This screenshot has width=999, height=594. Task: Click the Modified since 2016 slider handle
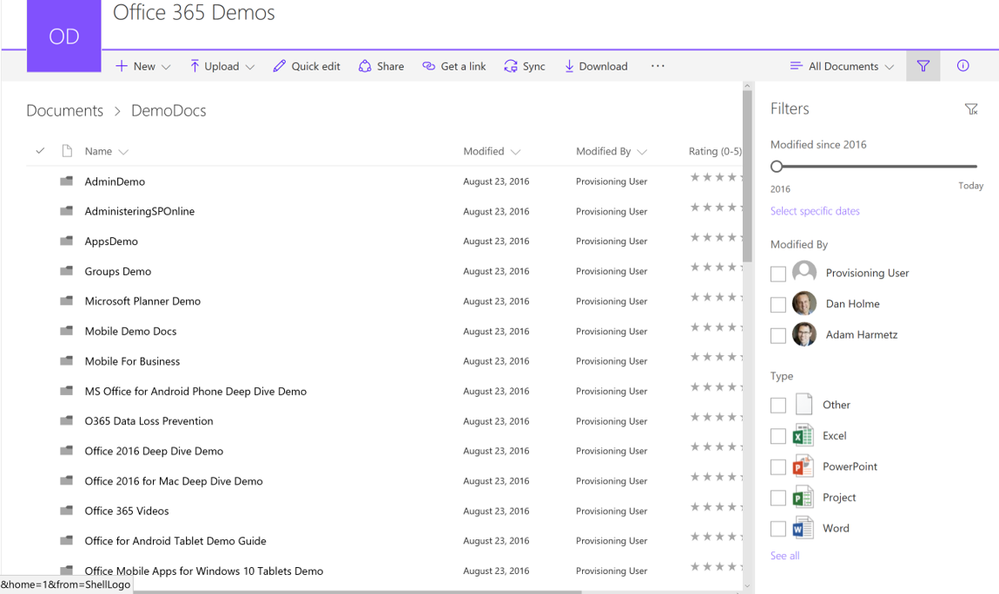click(x=776, y=166)
